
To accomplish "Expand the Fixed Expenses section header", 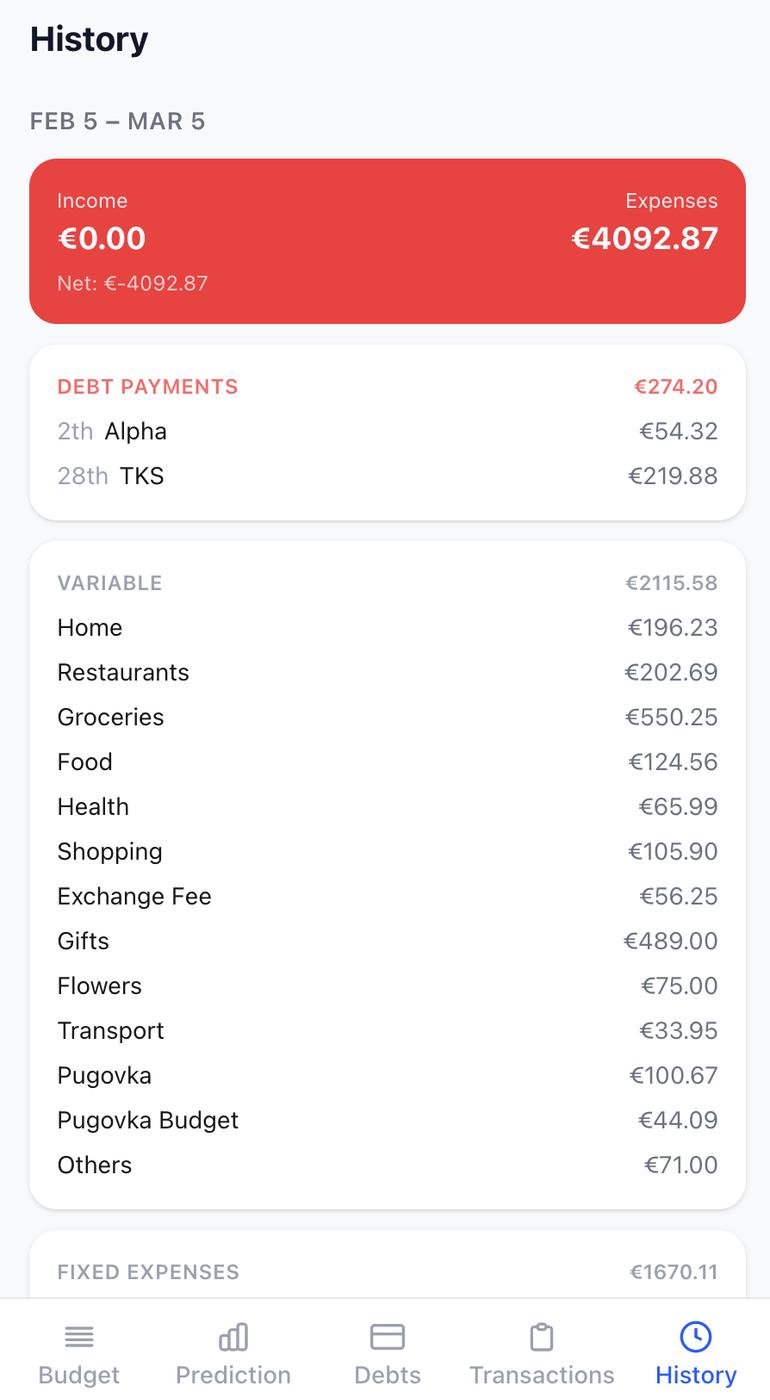I will tap(387, 1272).
